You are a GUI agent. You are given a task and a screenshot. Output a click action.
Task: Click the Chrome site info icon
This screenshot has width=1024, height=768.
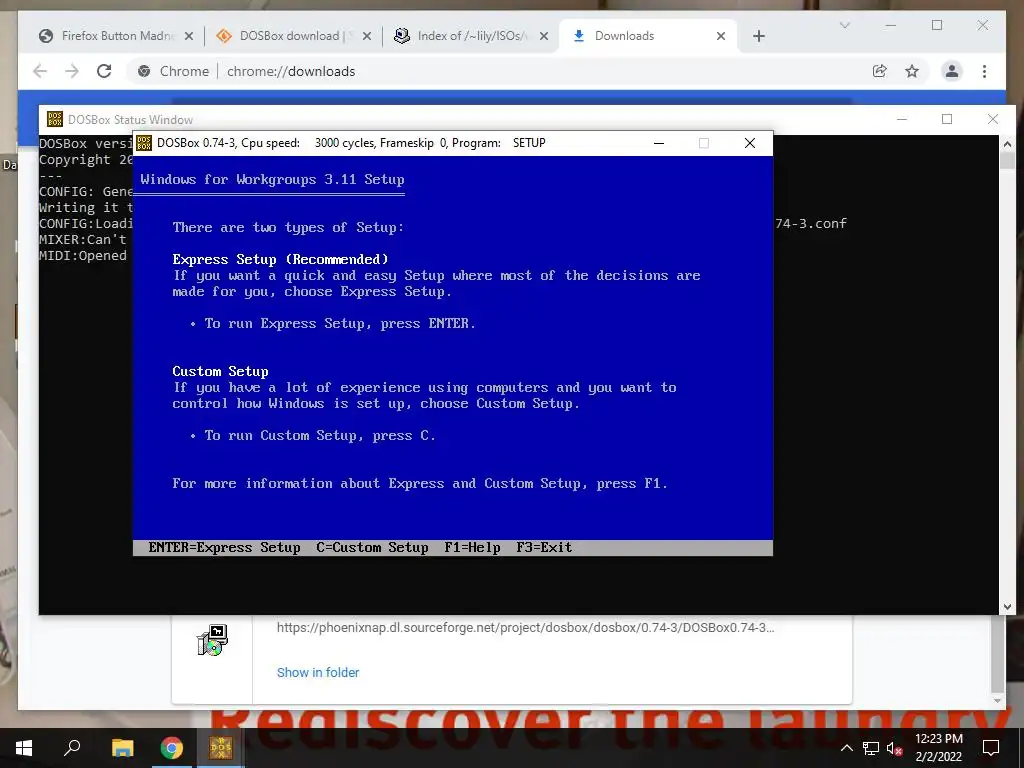[x=144, y=71]
